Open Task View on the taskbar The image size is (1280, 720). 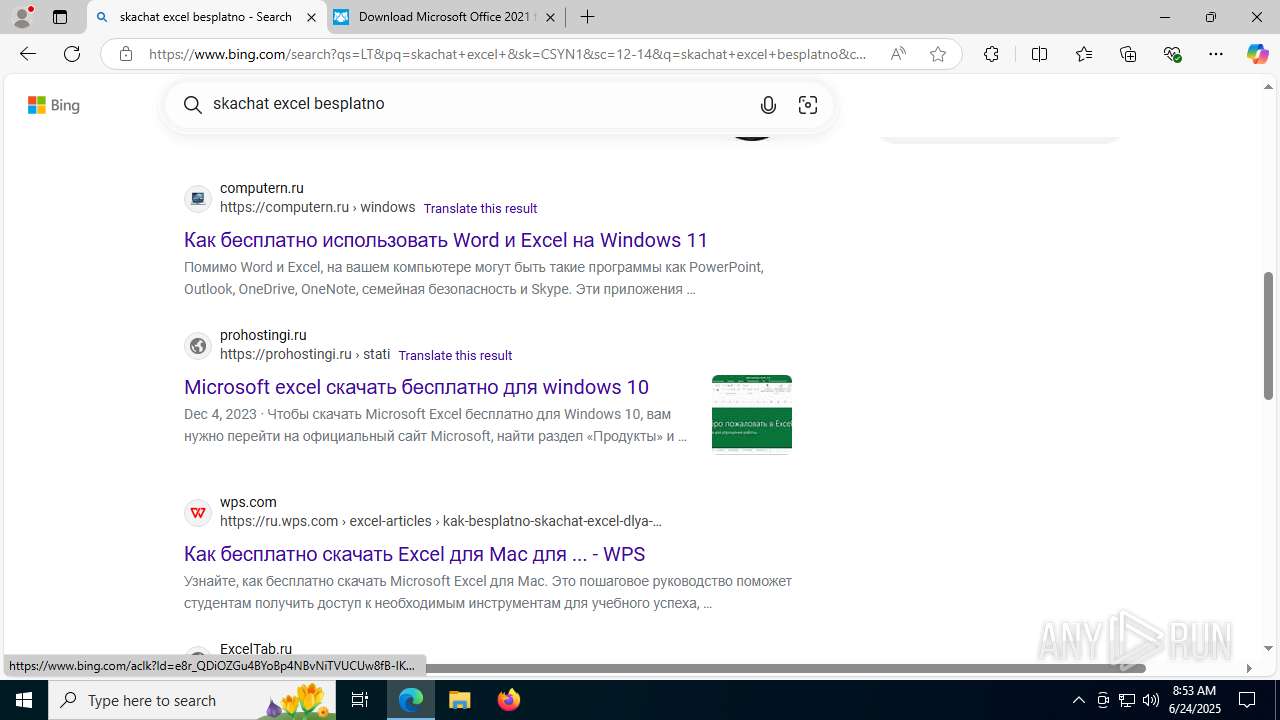(360, 700)
